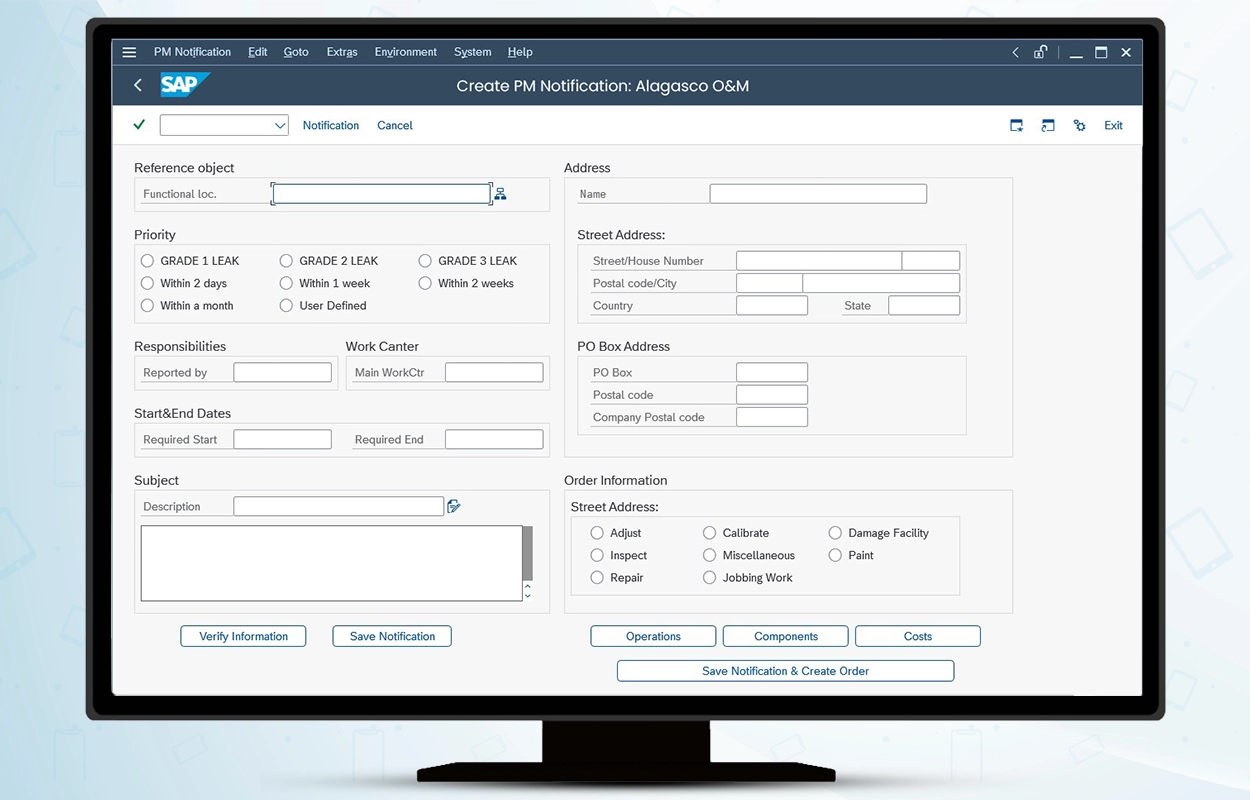Click the Required End date field
The height and width of the screenshot is (800, 1250).
tap(494, 439)
